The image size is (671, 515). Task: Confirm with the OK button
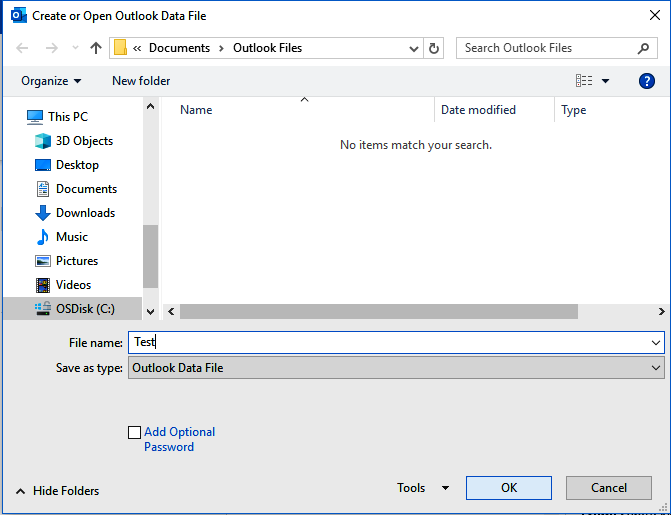pyautogui.click(x=509, y=488)
